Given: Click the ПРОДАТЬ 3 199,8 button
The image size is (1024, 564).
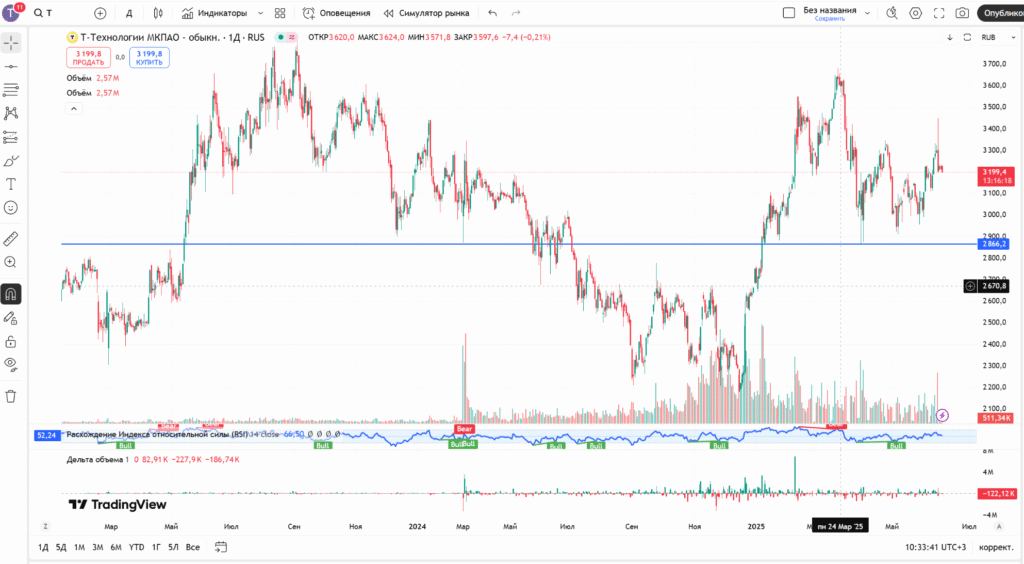Looking at the screenshot, I should (88, 57).
